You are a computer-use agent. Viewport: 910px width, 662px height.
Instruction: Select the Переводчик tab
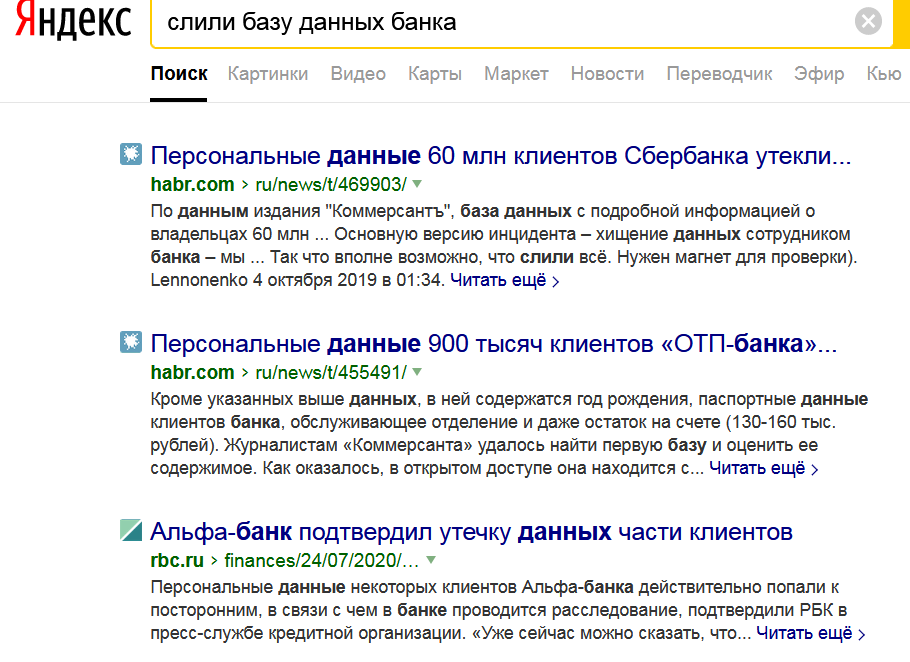(719, 74)
